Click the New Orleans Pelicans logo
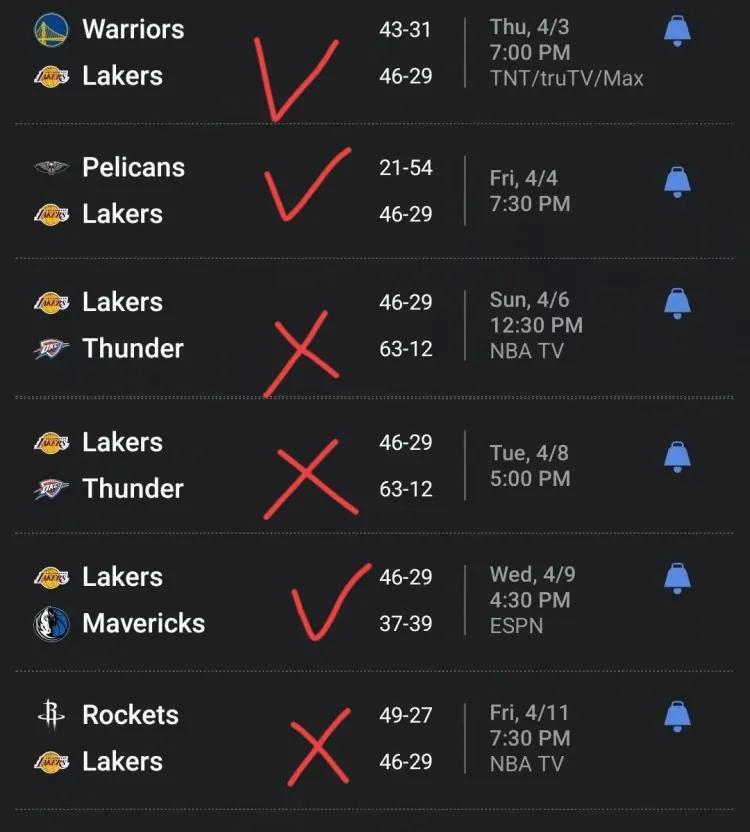 51,168
